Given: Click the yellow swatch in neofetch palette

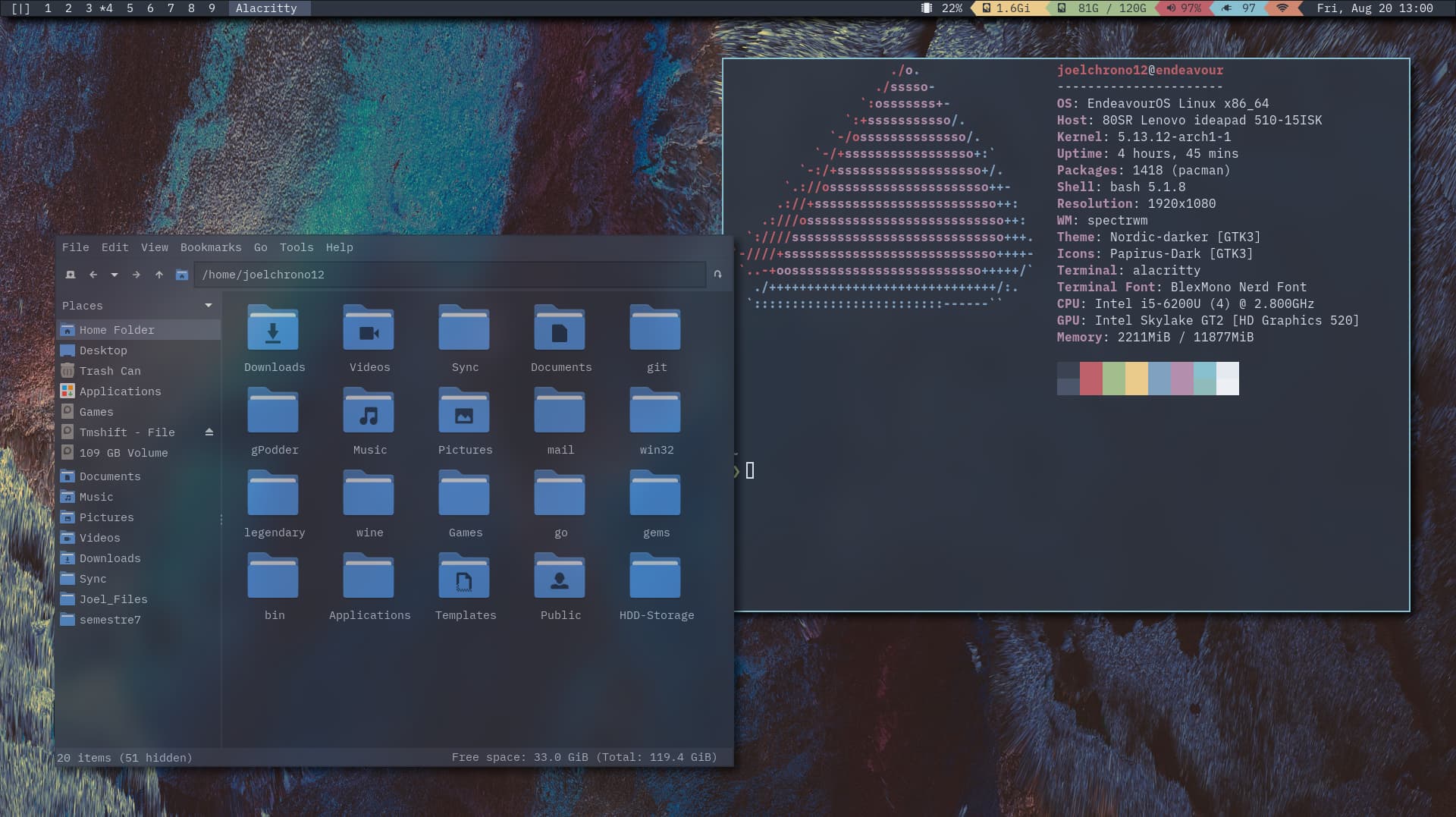Looking at the screenshot, I should click(x=1137, y=379).
